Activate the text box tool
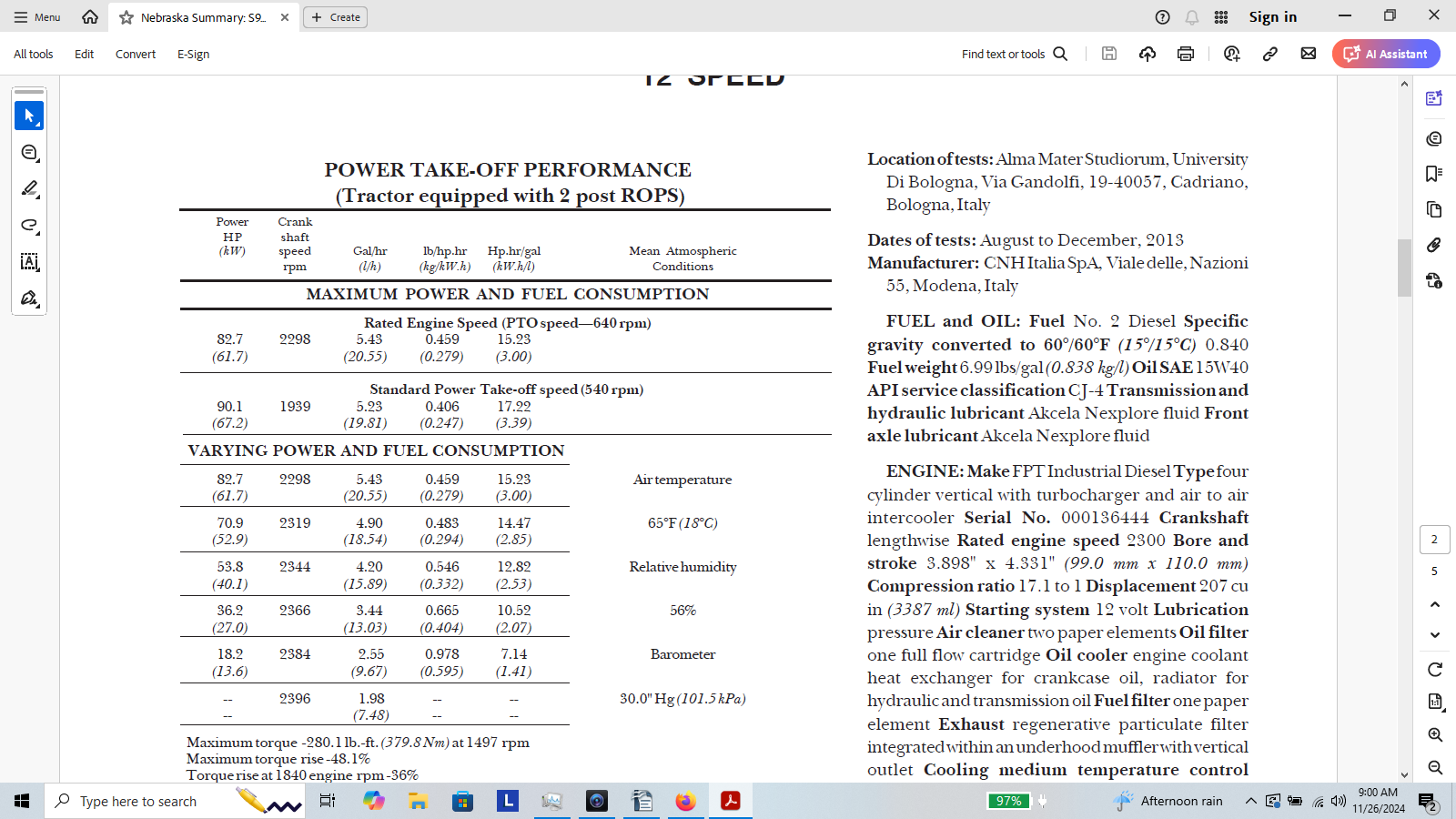1456x819 pixels. coord(29,262)
